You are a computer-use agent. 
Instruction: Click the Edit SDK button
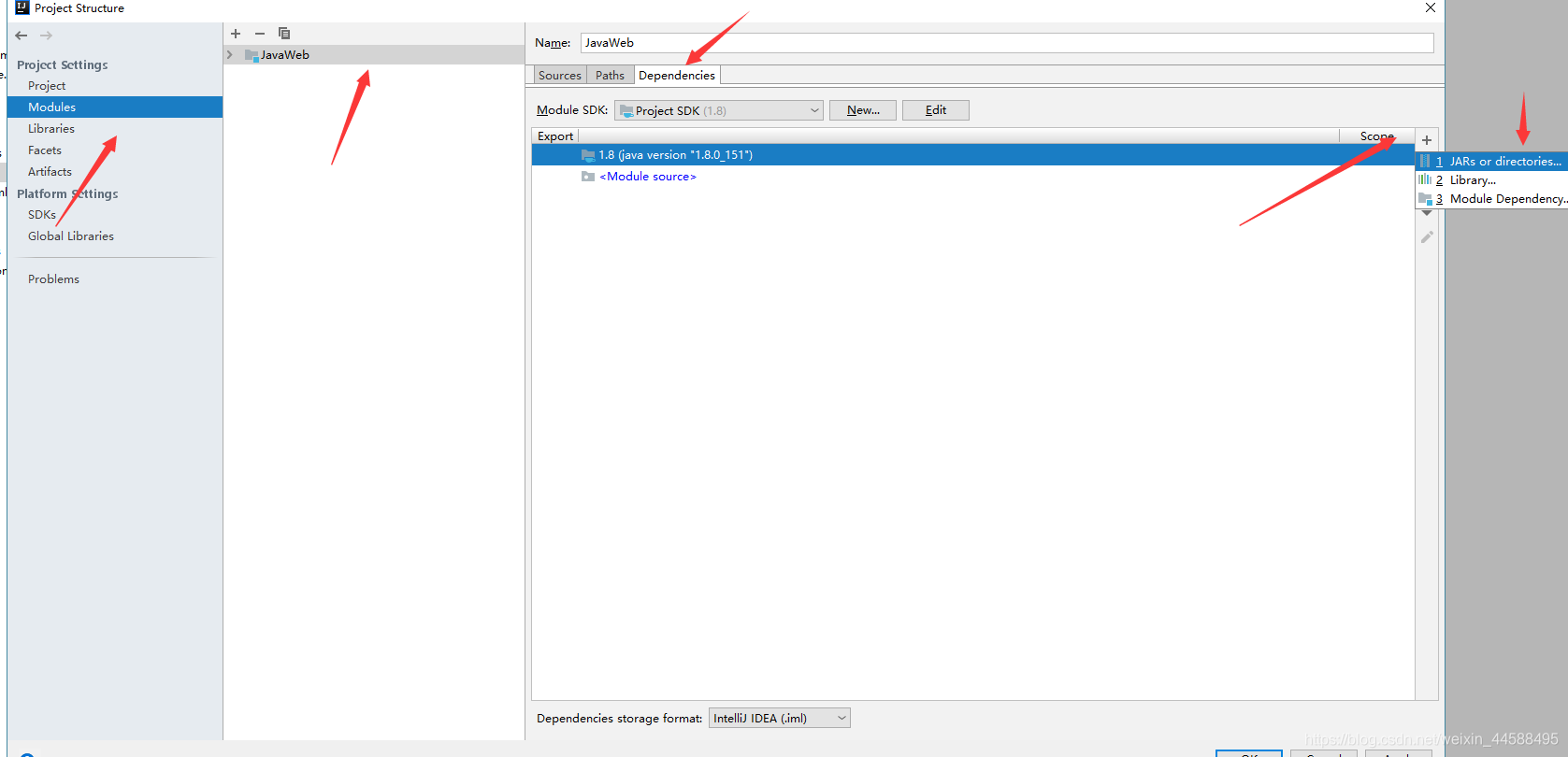936,110
